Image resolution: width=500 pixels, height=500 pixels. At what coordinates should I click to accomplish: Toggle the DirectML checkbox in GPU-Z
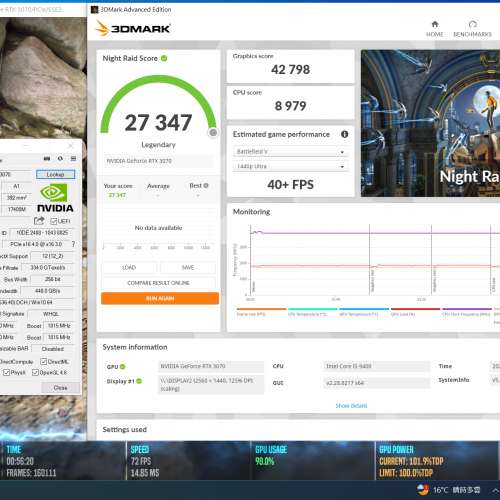click(43, 361)
